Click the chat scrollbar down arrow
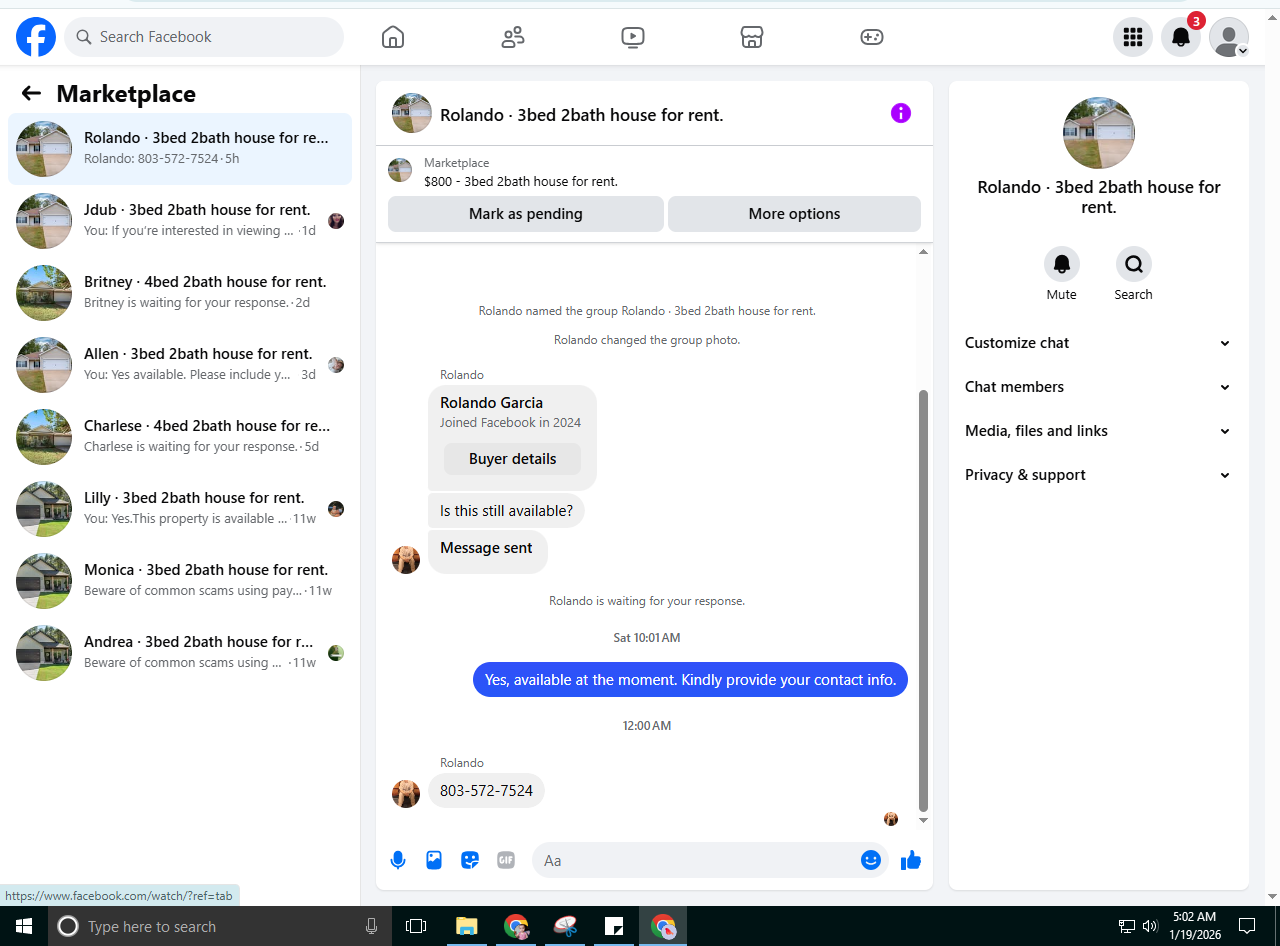 923,820
